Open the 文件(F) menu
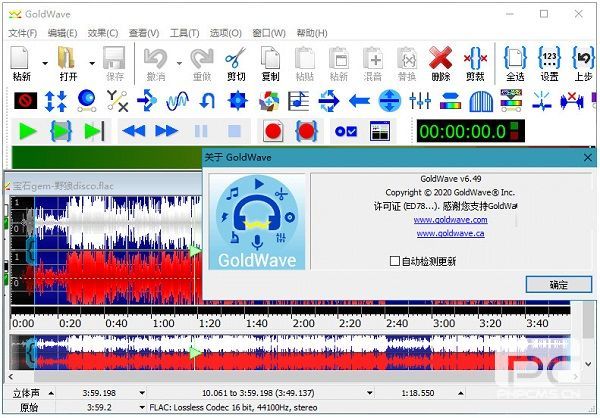600x418 pixels. (x=23, y=33)
